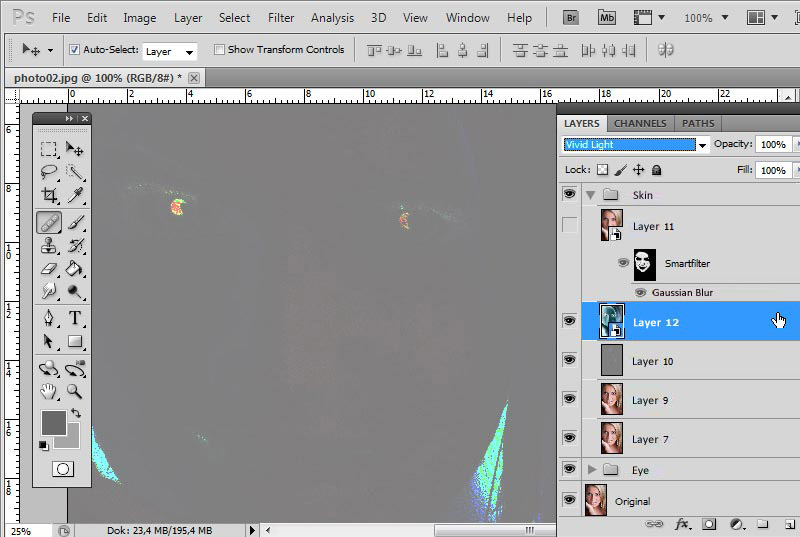Show the hidden Layer 11
Viewport: 800px width, 537px height.
click(570, 226)
